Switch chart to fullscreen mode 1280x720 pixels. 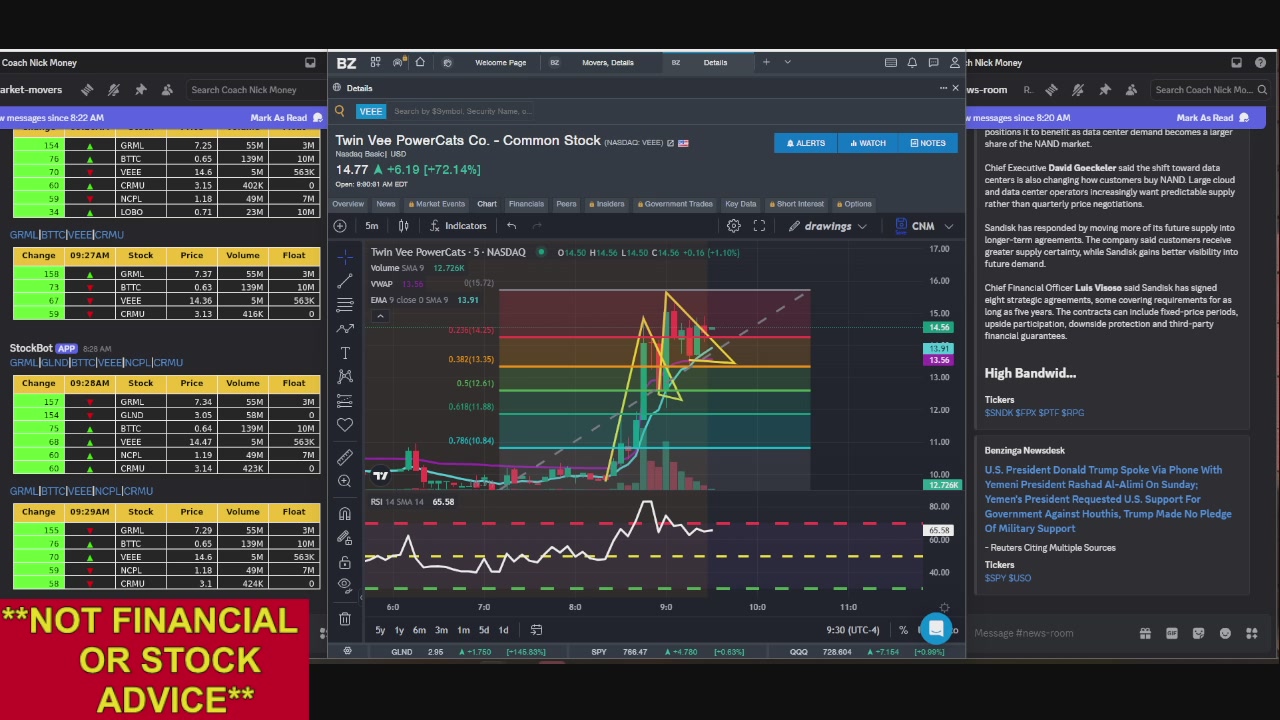(x=759, y=226)
